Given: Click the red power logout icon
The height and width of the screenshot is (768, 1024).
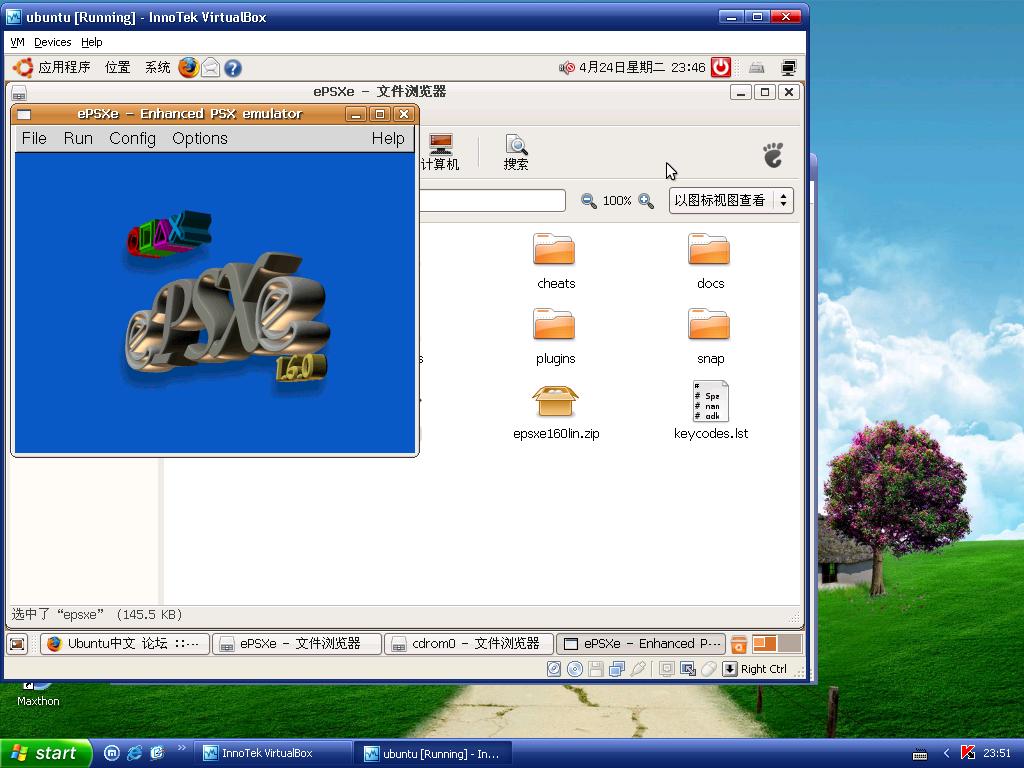Looking at the screenshot, I should tap(720, 67).
